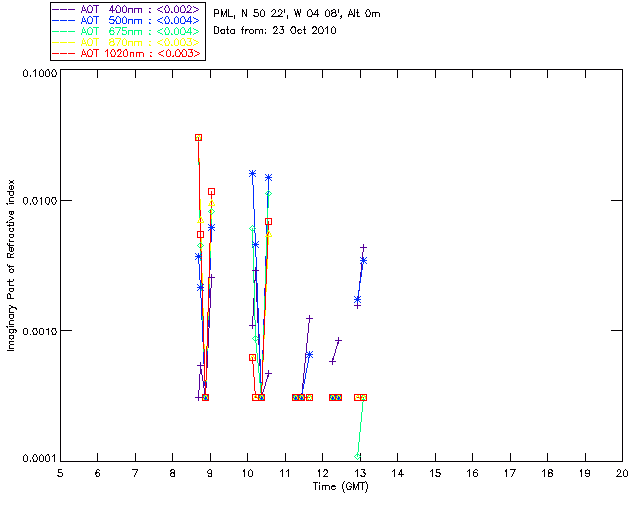Click the 'AOT 675nm : <0.004>' legend text
Viewport: 640px width, 512px height.
click(x=140, y=31)
